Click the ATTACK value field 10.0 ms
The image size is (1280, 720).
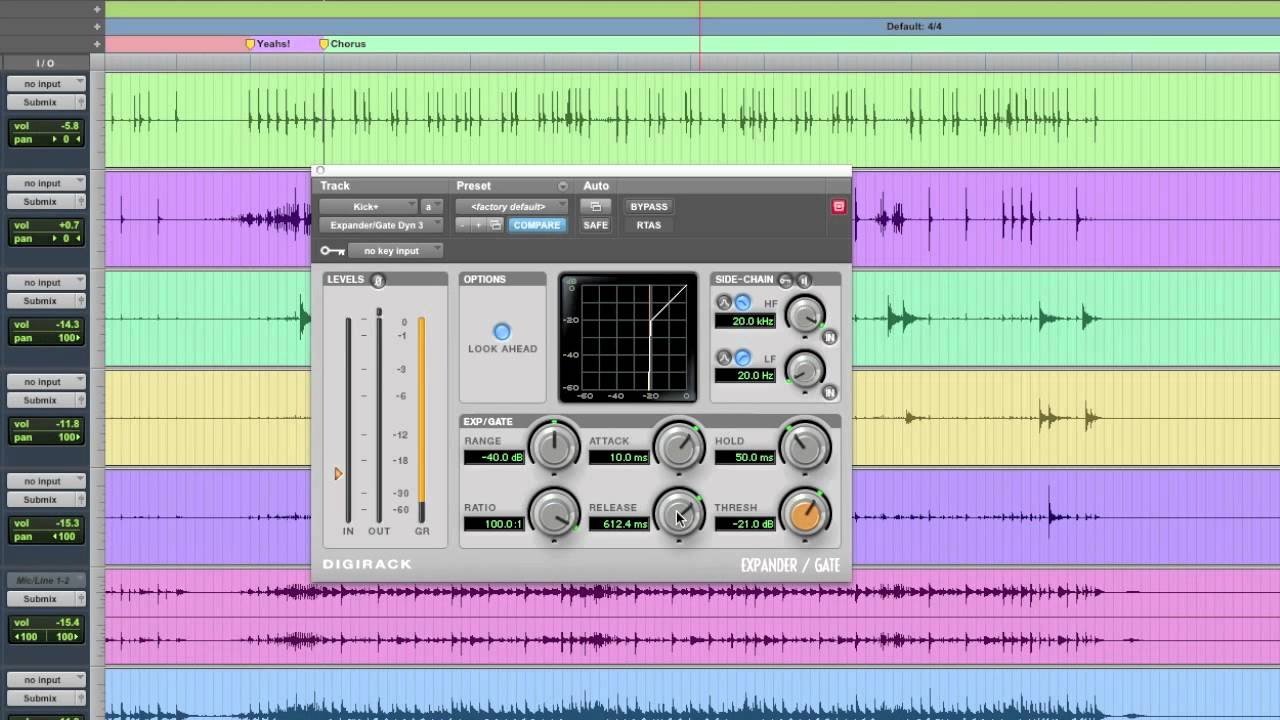(x=619, y=457)
